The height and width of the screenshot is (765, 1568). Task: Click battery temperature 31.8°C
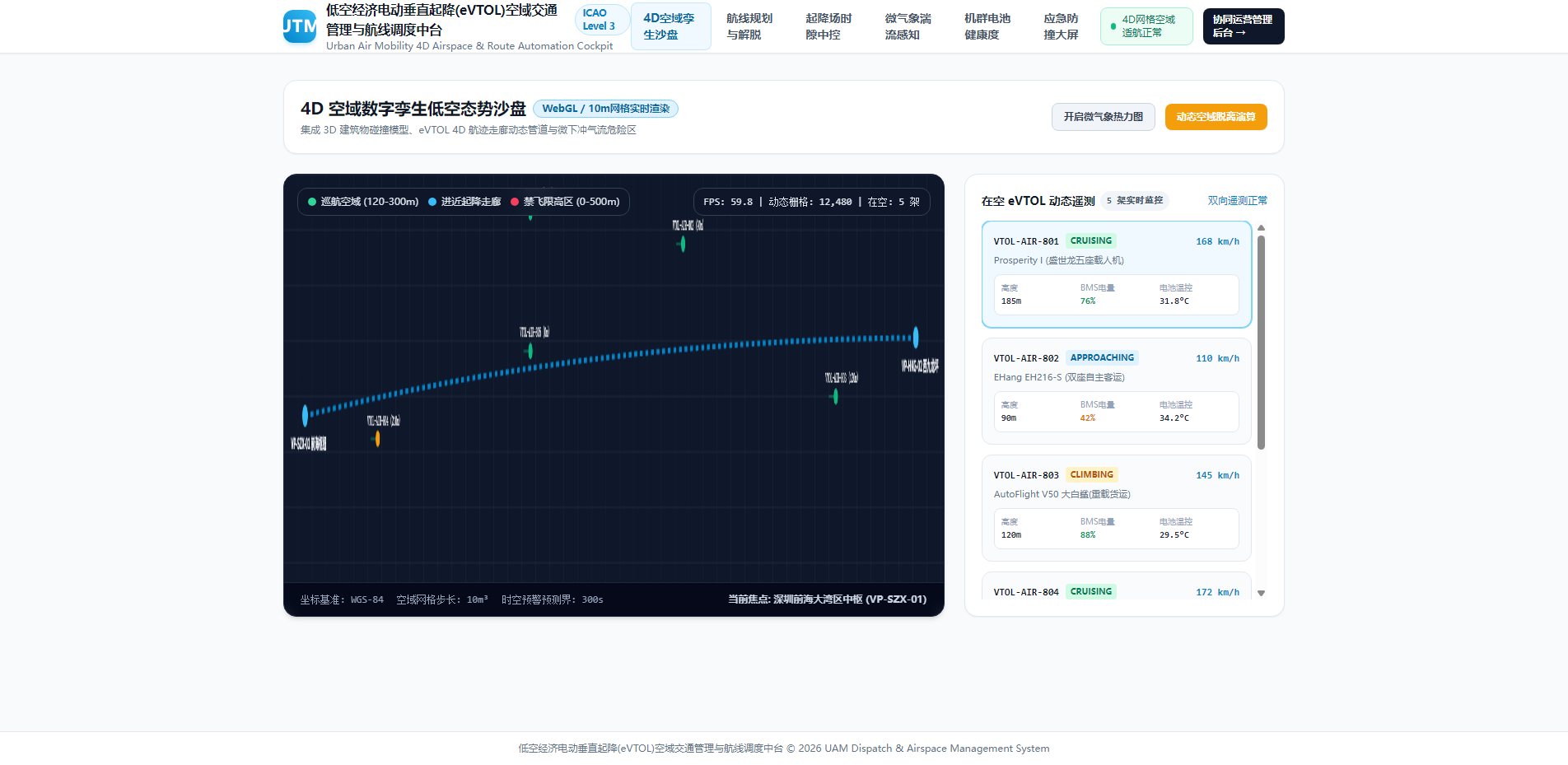pos(1174,301)
